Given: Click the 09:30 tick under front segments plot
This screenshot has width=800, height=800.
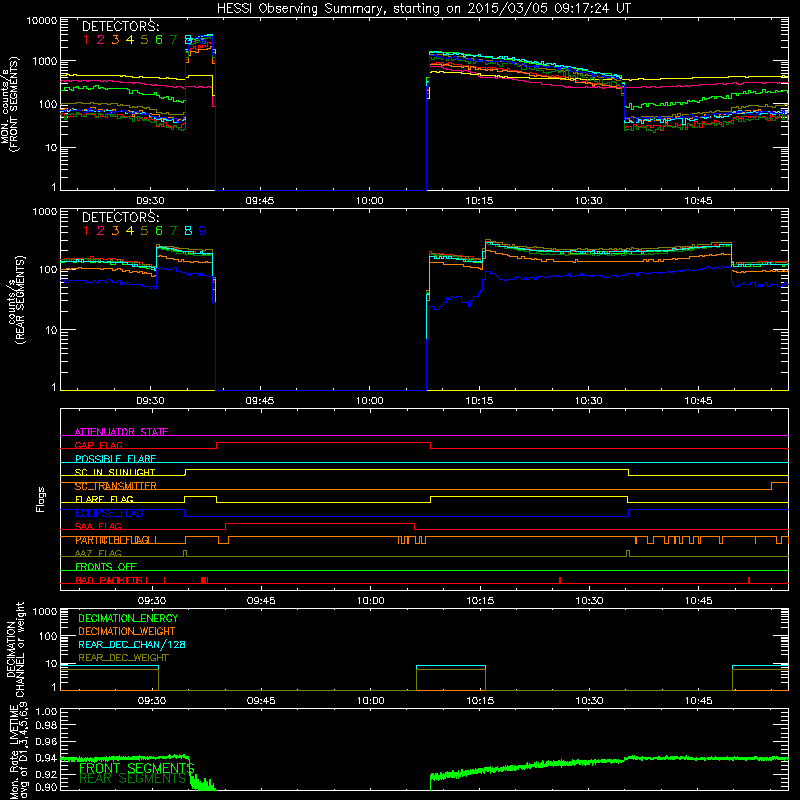Looking at the screenshot, I should pos(150,201).
